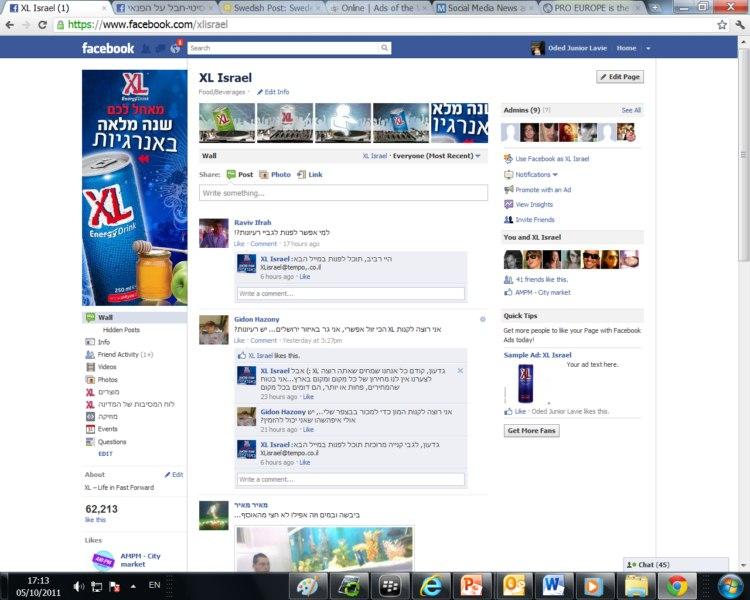Switch to Online Ads of the tab

(377, 8)
